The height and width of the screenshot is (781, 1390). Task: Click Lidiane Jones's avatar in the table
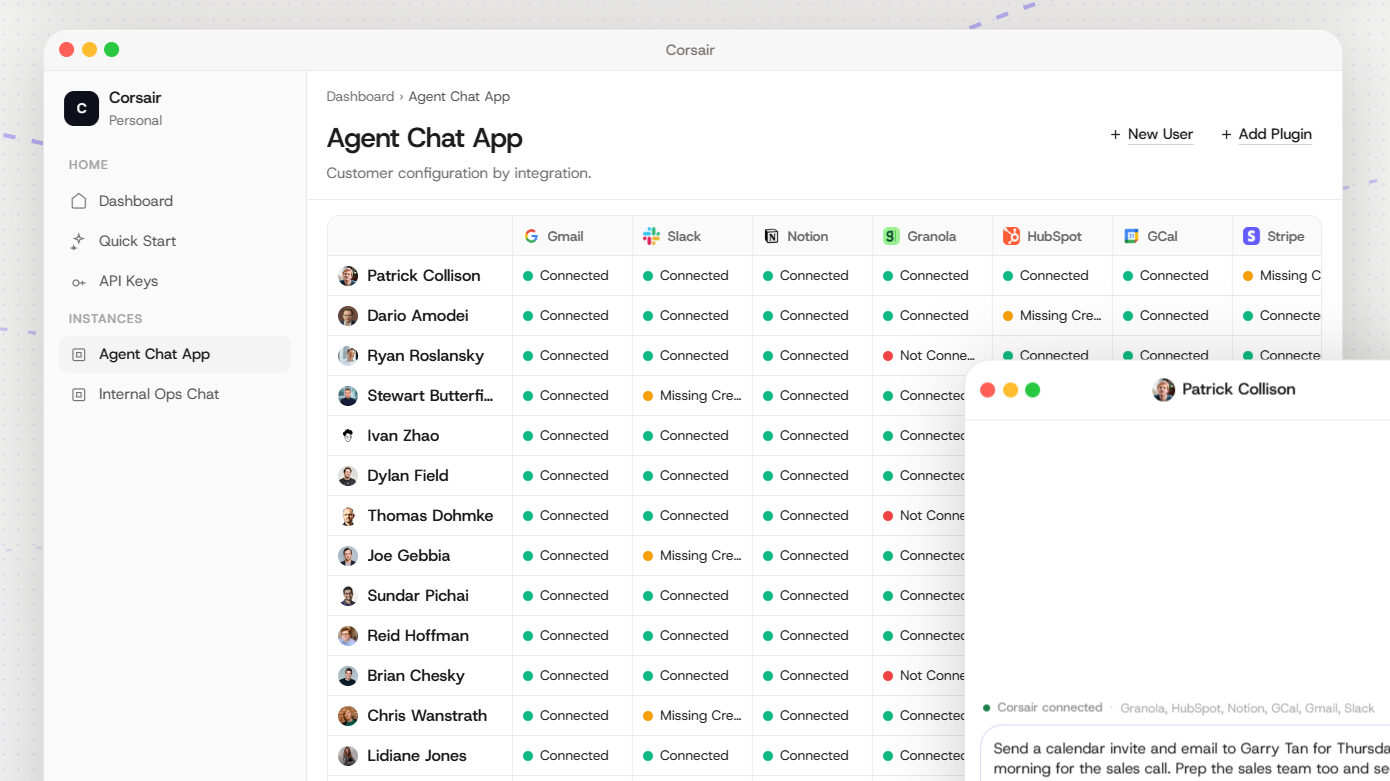coord(348,756)
